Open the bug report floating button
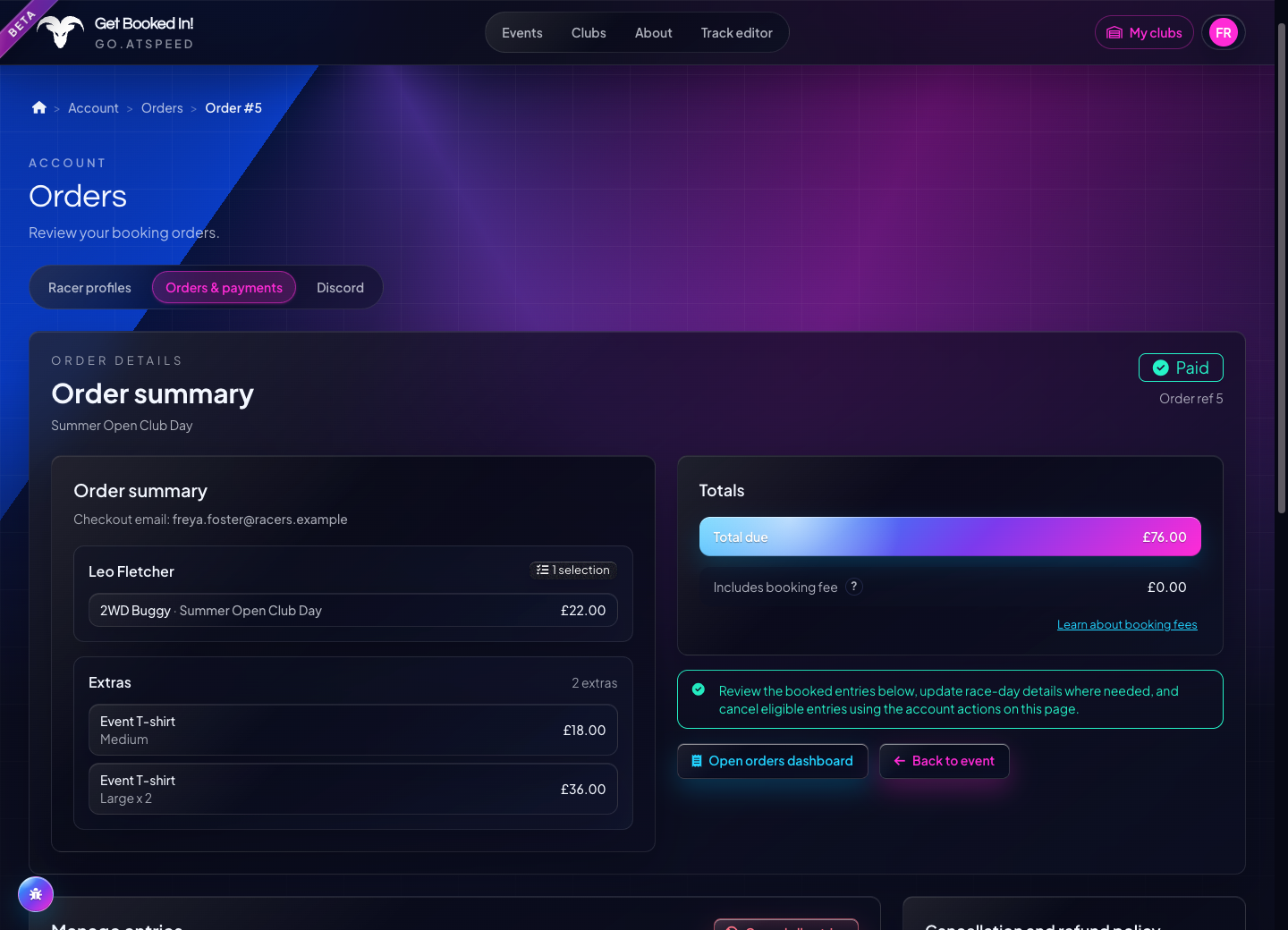The height and width of the screenshot is (930, 1288). (36, 894)
